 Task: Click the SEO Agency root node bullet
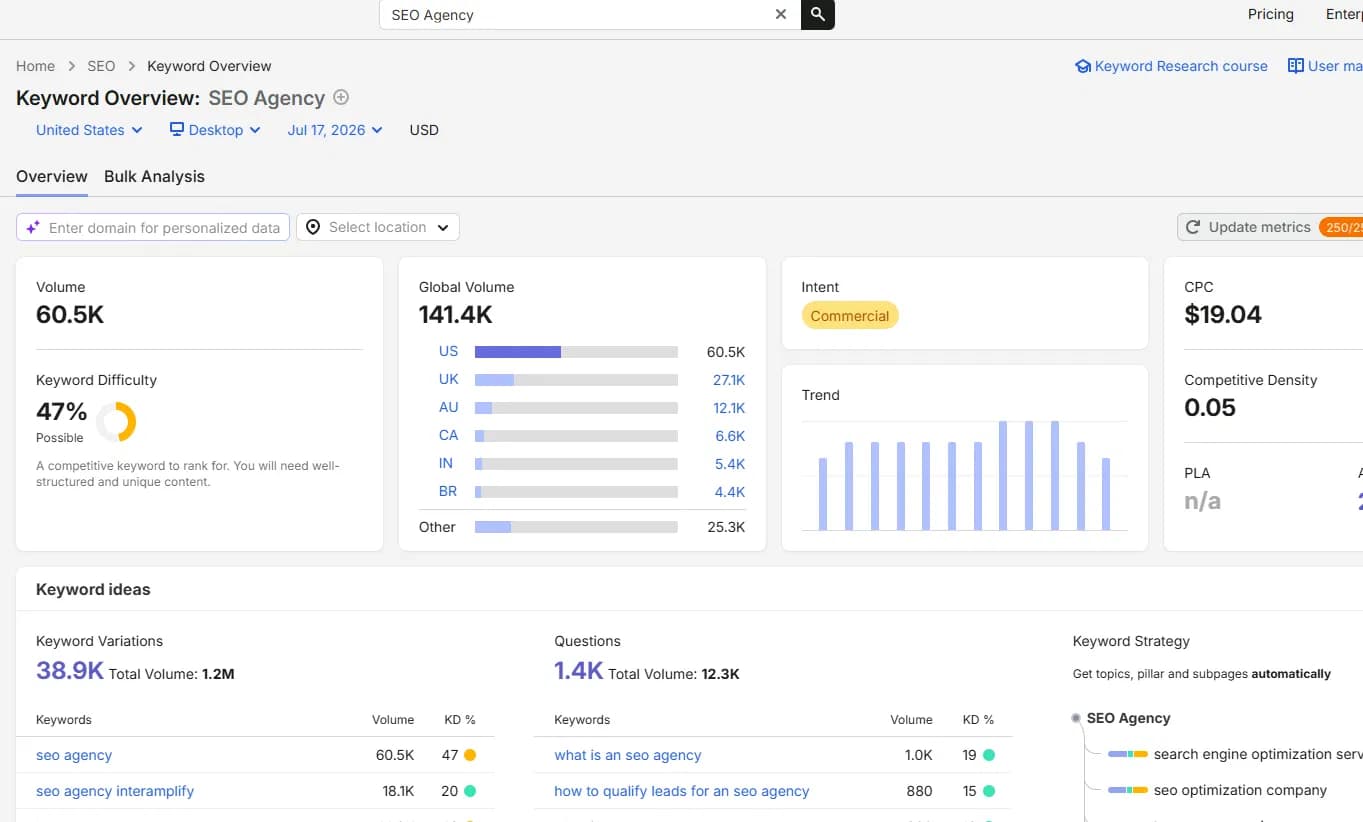[1076, 718]
